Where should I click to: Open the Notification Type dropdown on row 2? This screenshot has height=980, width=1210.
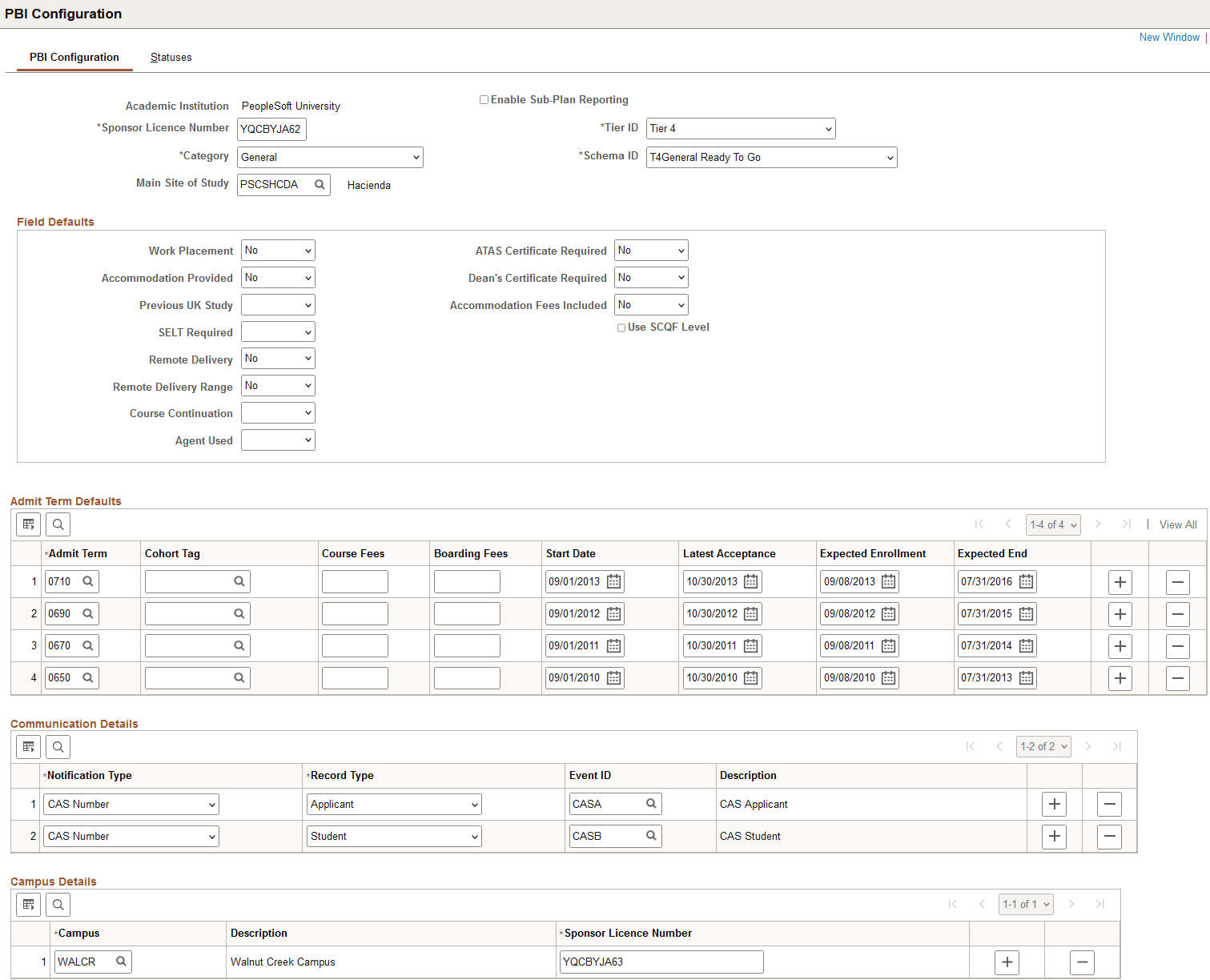[x=130, y=836]
